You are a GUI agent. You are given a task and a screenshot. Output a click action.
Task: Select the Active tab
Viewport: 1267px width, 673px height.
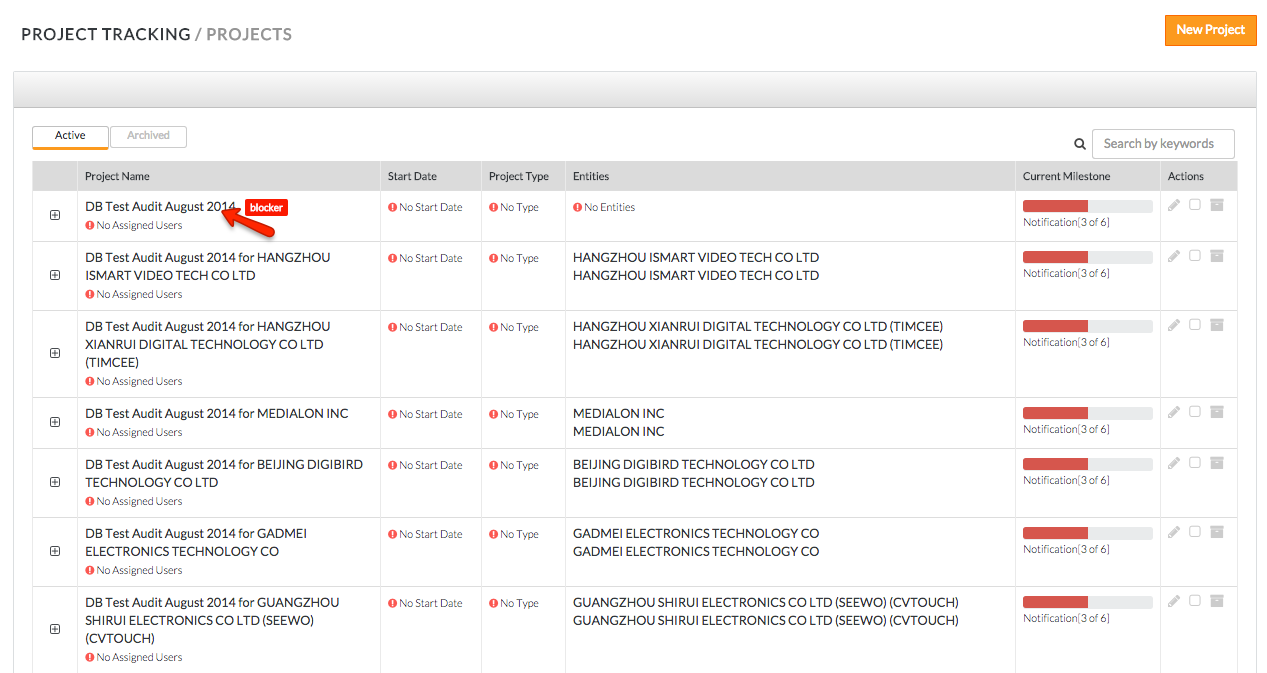click(x=70, y=136)
